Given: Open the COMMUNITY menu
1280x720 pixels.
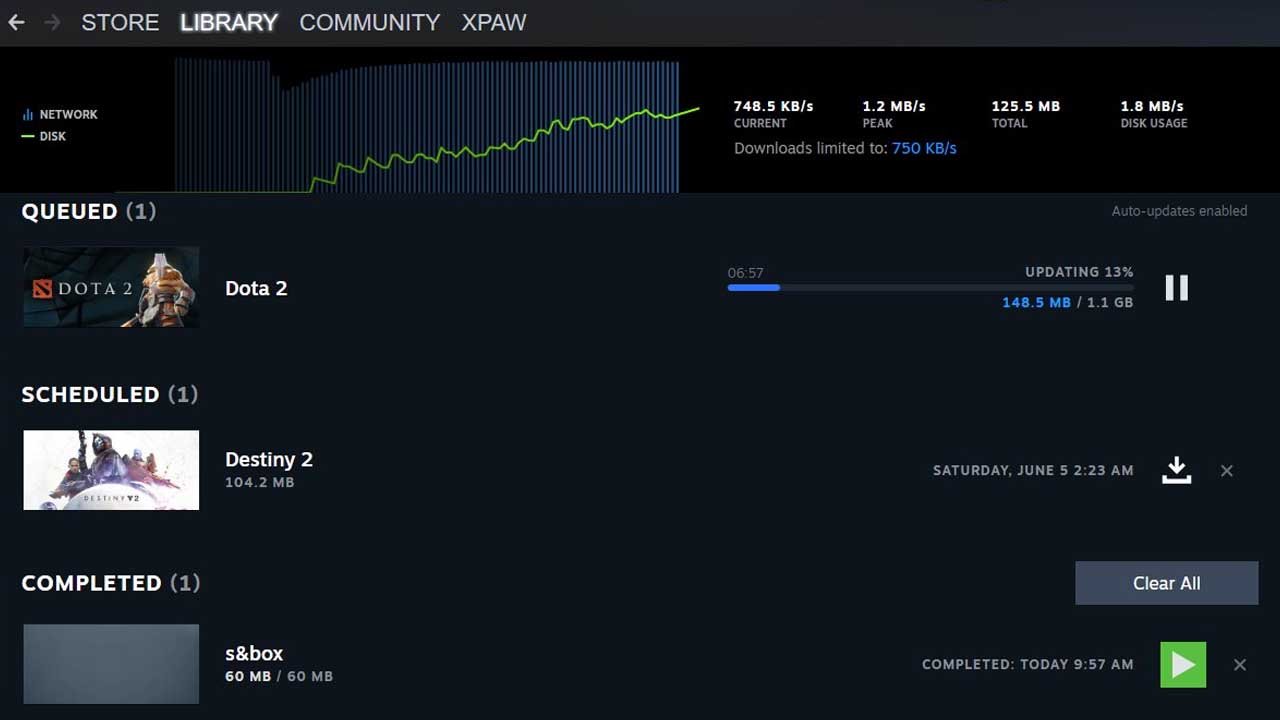Looking at the screenshot, I should click(x=369, y=22).
